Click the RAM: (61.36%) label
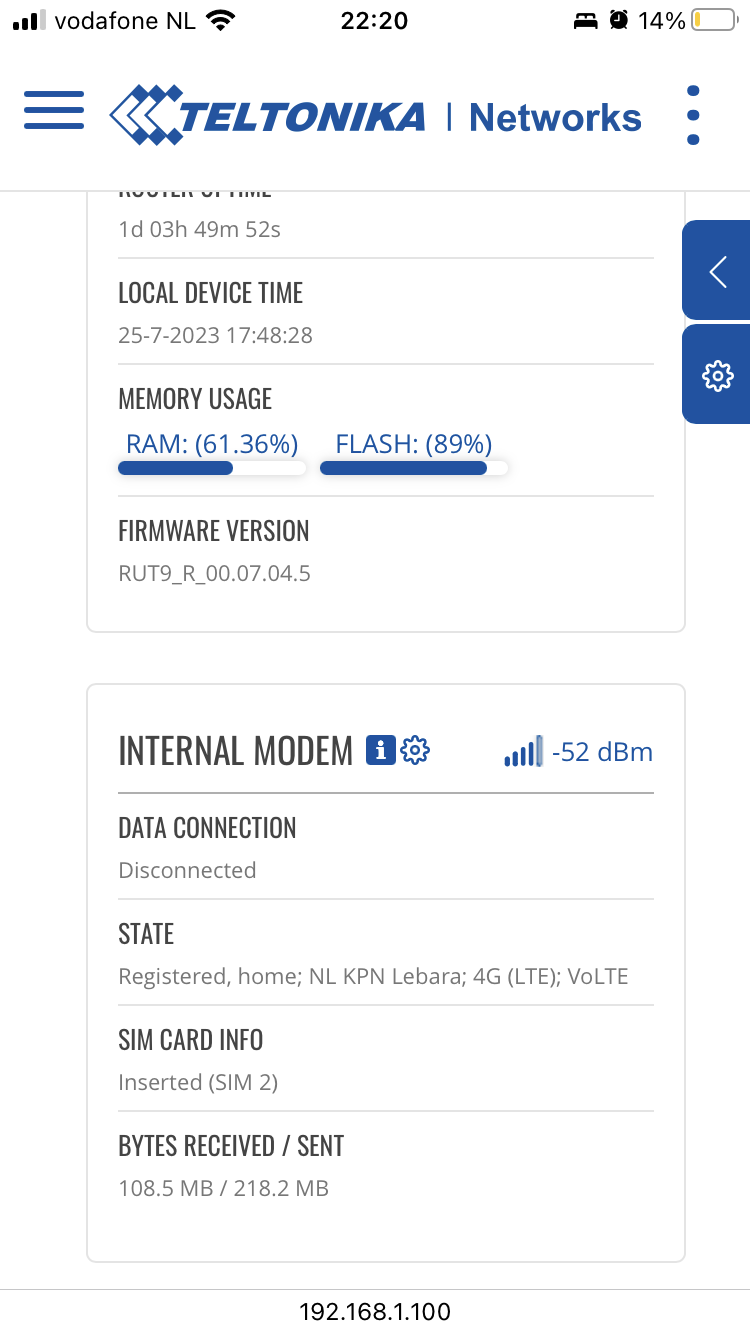Screen dimensions: 750x1334 (x=212, y=443)
